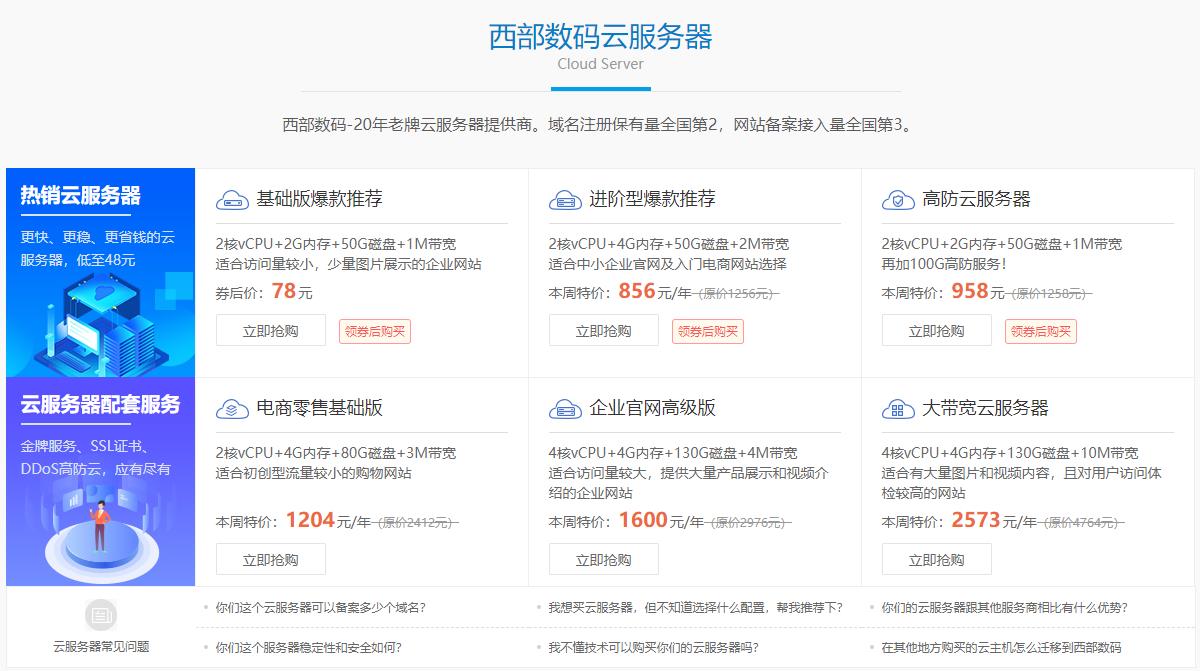Image resolution: width=1200 pixels, height=671 pixels.
Task: Click the original price 原价1256元
Action: tap(737, 294)
